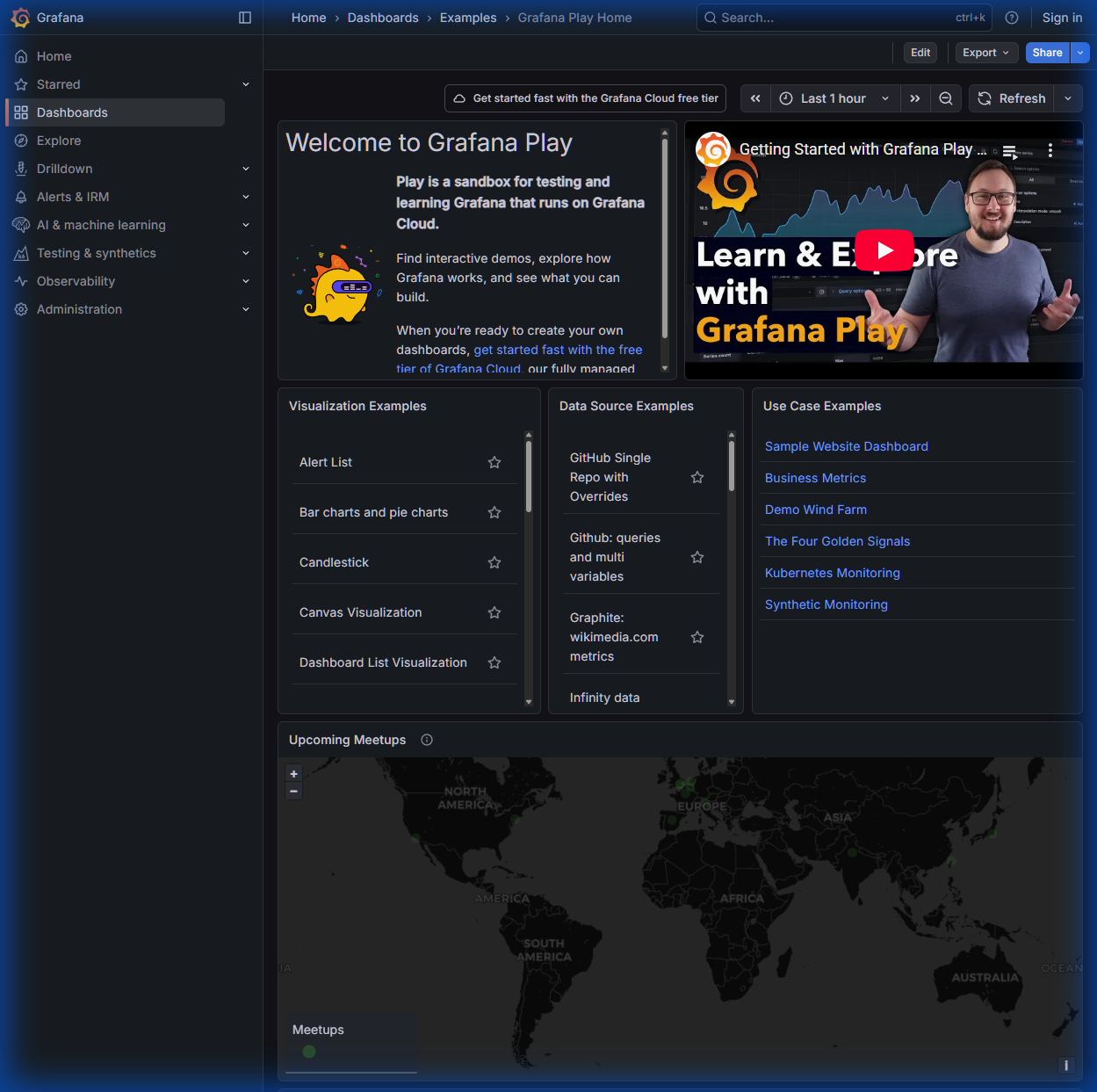Open the help icon in the top bar
This screenshot has width=1097, height=1092.
(x=1012, y=17)
